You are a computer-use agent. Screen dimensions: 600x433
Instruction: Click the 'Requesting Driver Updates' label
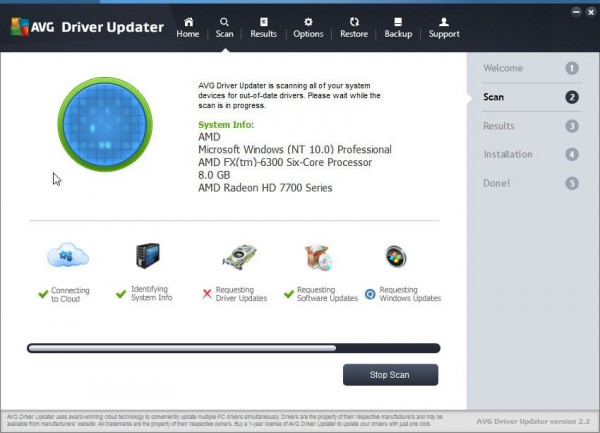pyautogui.click(x=241, y=294)
